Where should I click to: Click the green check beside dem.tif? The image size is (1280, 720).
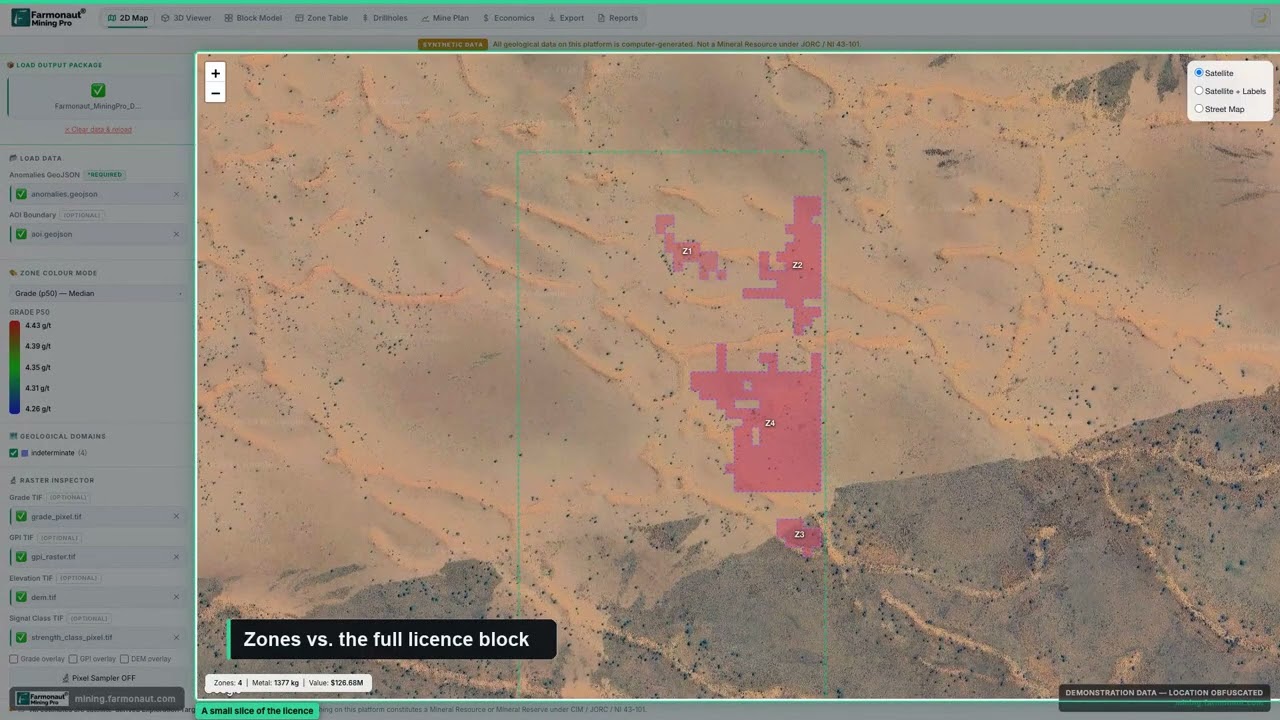pyautogui.click(x=21, y=597)
